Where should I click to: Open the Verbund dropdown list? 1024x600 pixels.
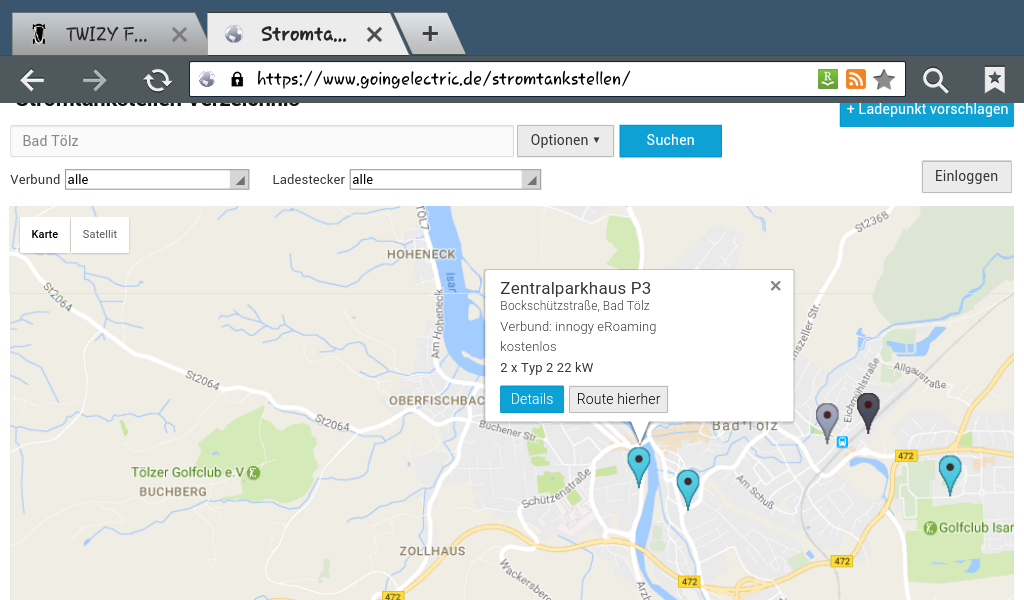pos(157,179)
